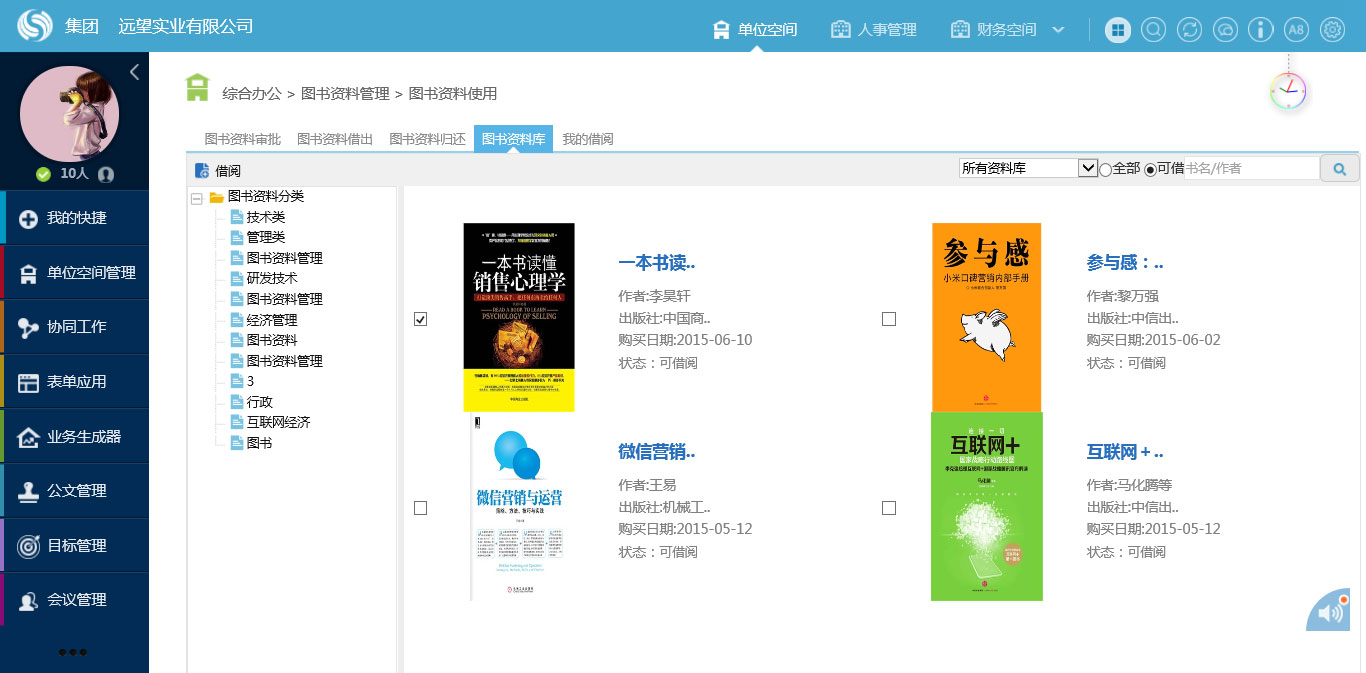Click the gray person icon beside 10人
1366x673 pixels.
106,174
